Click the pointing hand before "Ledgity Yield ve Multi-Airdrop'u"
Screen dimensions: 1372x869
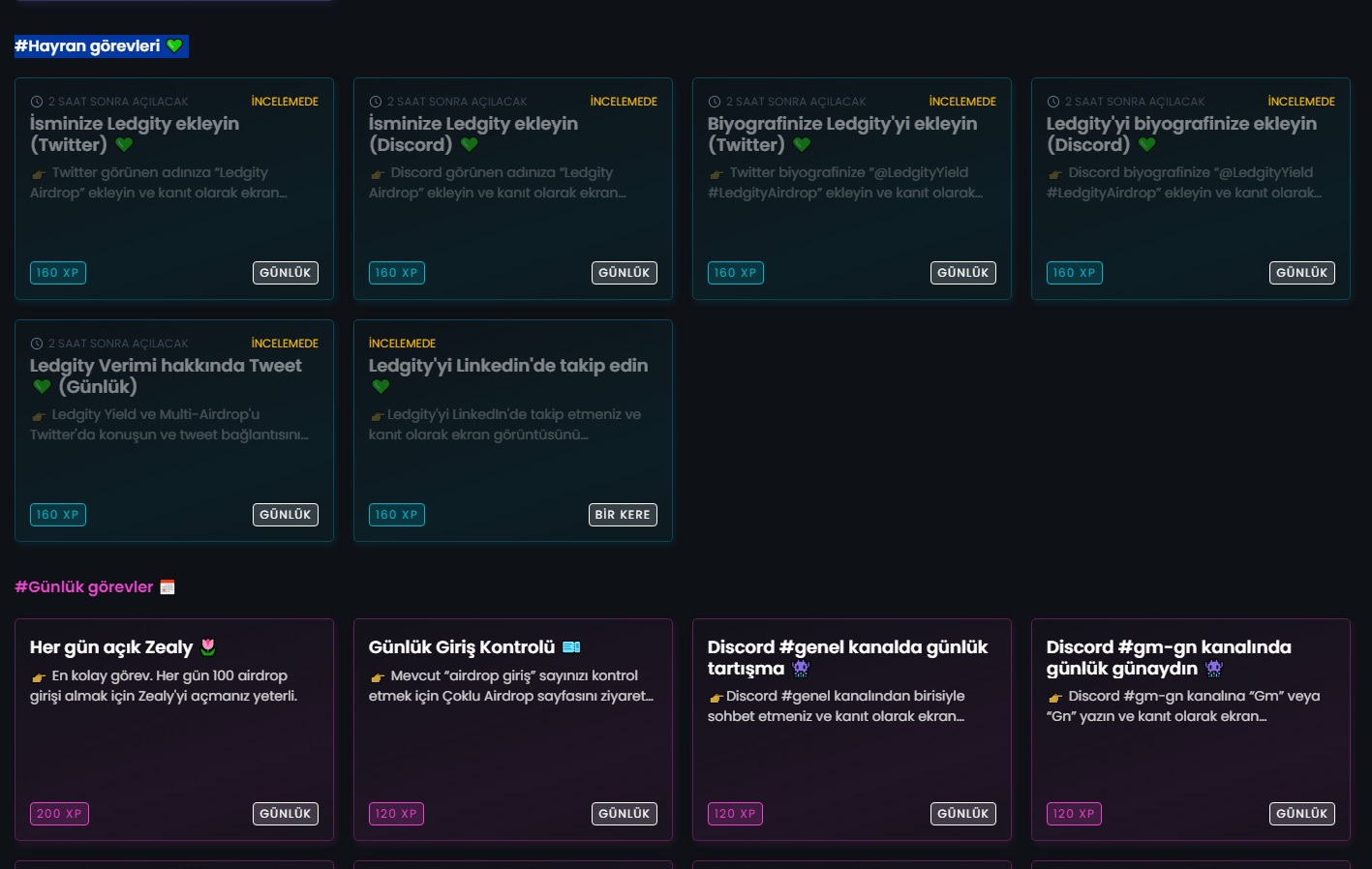[x=39, y=416]
